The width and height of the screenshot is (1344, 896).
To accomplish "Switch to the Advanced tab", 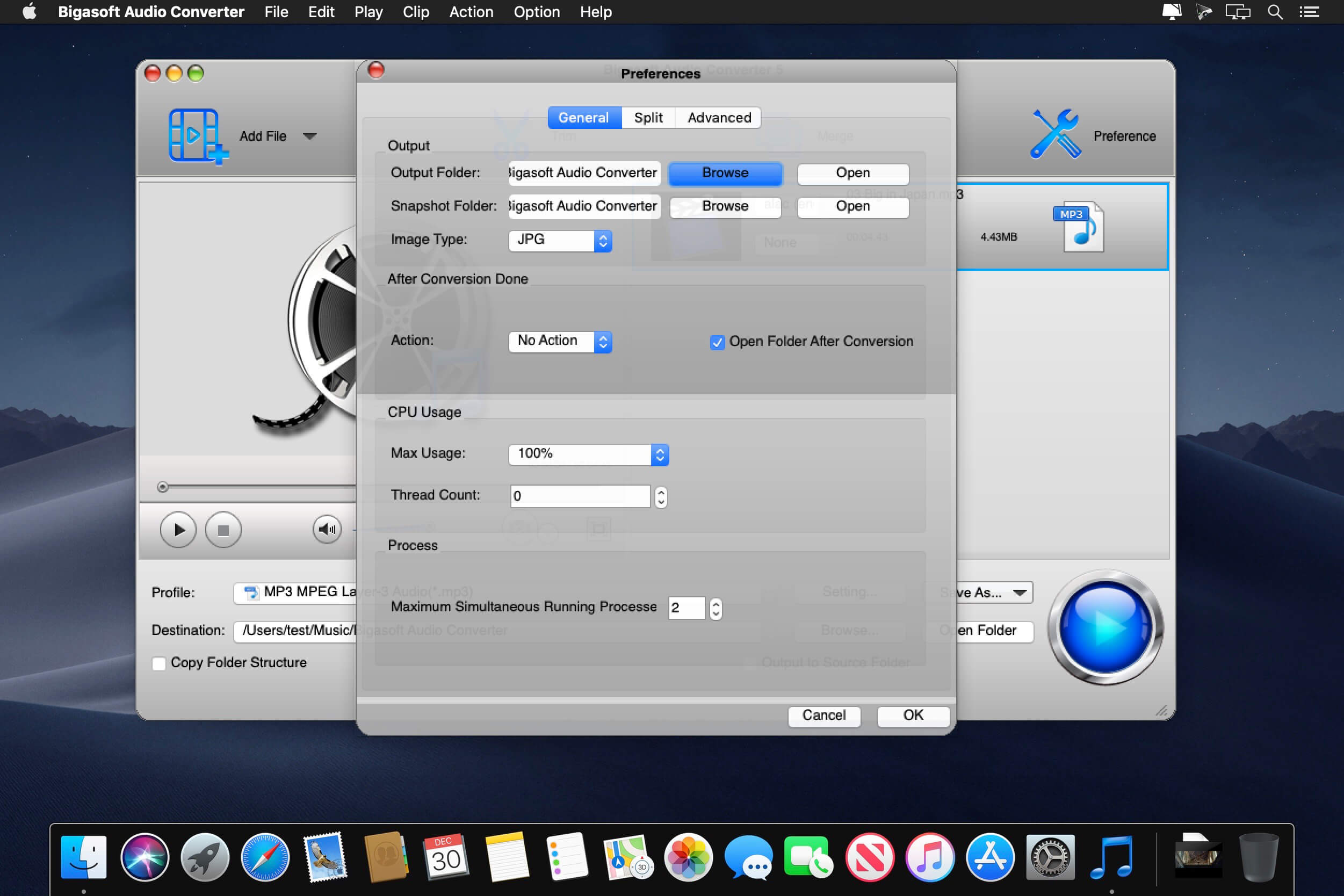I will point(719,118).
